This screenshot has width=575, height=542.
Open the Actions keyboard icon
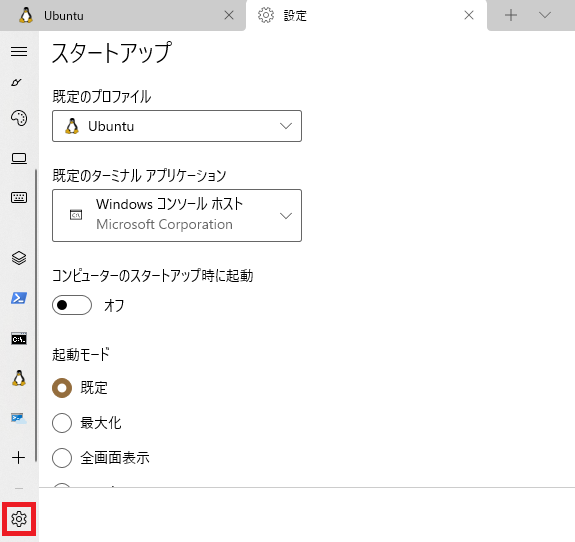[19, 198]
